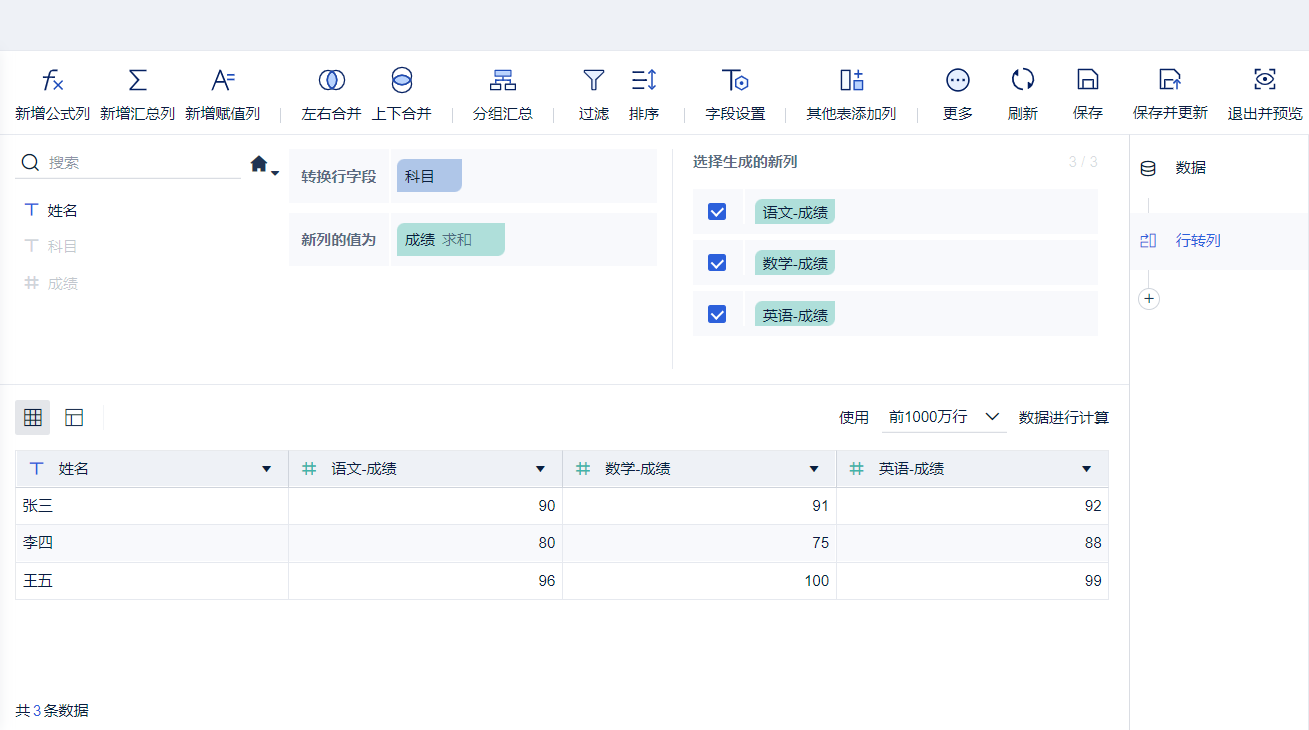Add a new summary column (新增汇总列)
Screen dimensions: 1309x730
138,95
